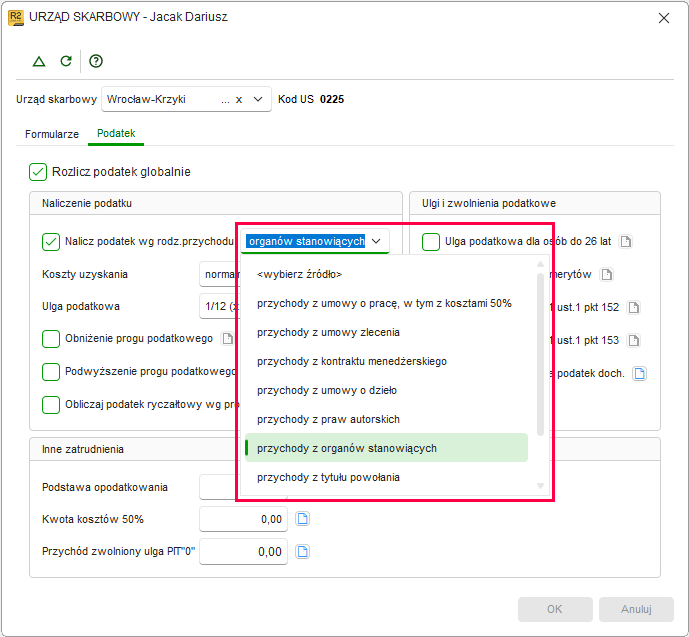Clear Urząd skarbowy field with the x icon
The image size is (689, 637).
(239, 100)
